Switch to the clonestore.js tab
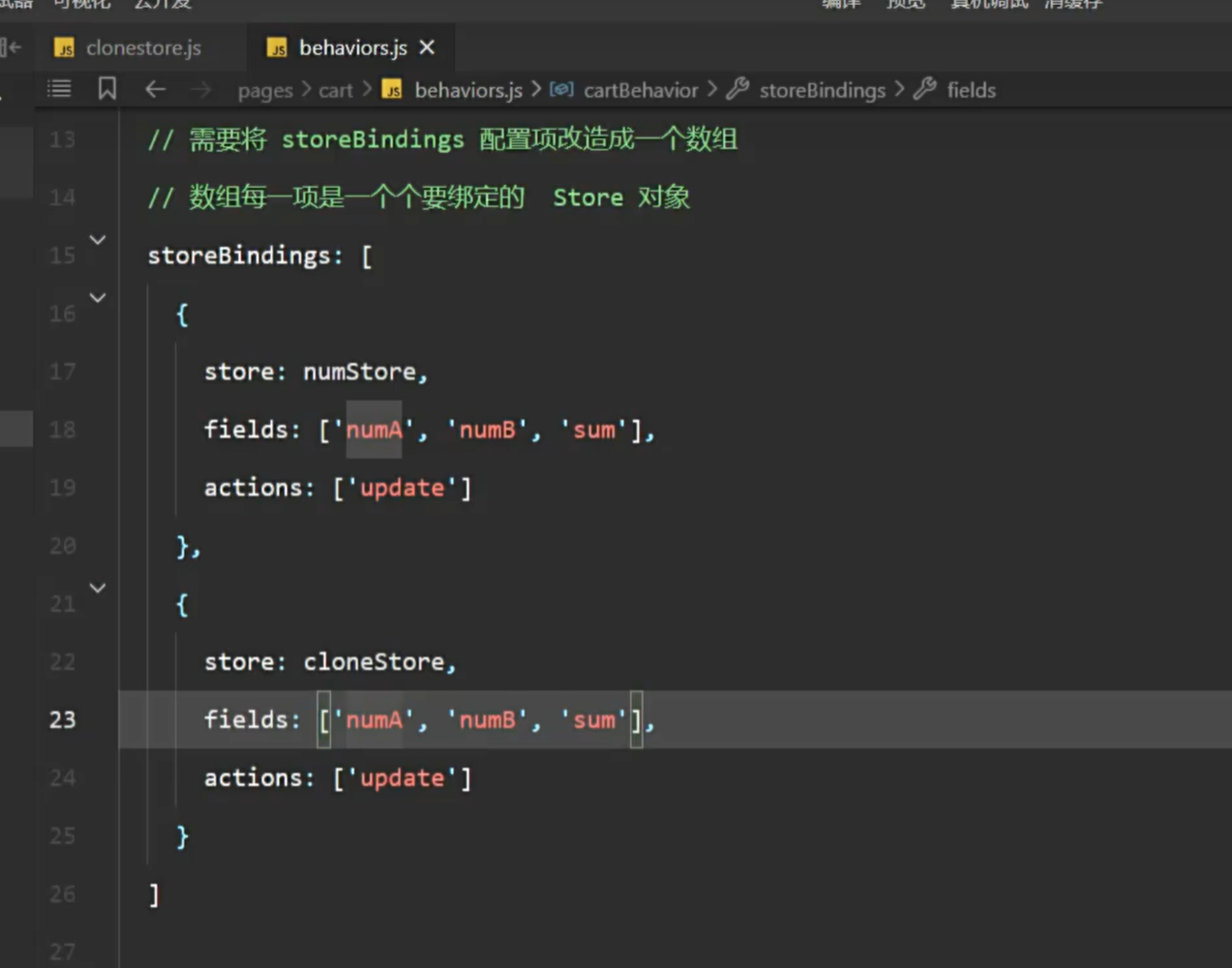The image size is (1232, 968). tap(142, 47)
